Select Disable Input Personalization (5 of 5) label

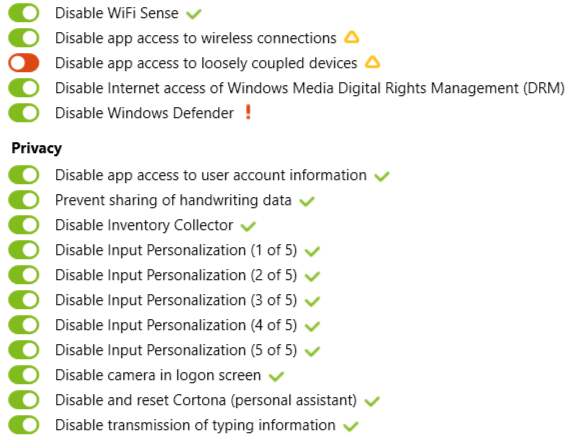tap(176, 350)
